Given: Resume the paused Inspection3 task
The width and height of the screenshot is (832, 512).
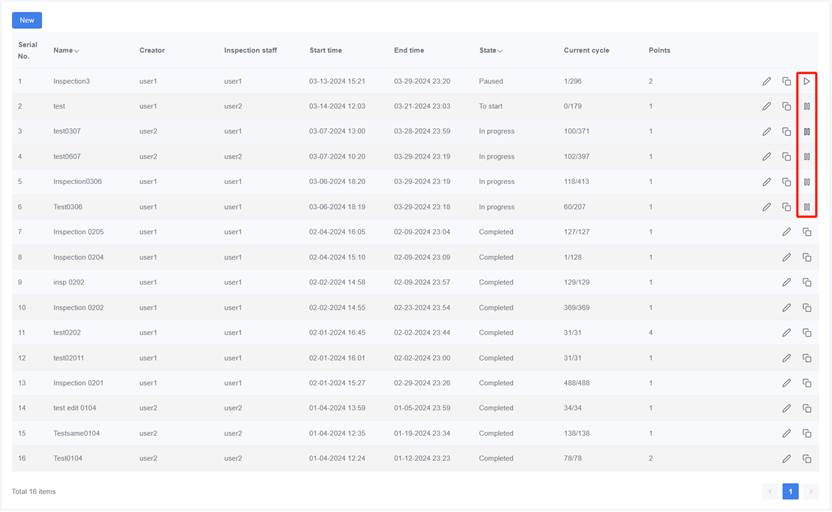Looking at the screenshot, I should [807, 81].
